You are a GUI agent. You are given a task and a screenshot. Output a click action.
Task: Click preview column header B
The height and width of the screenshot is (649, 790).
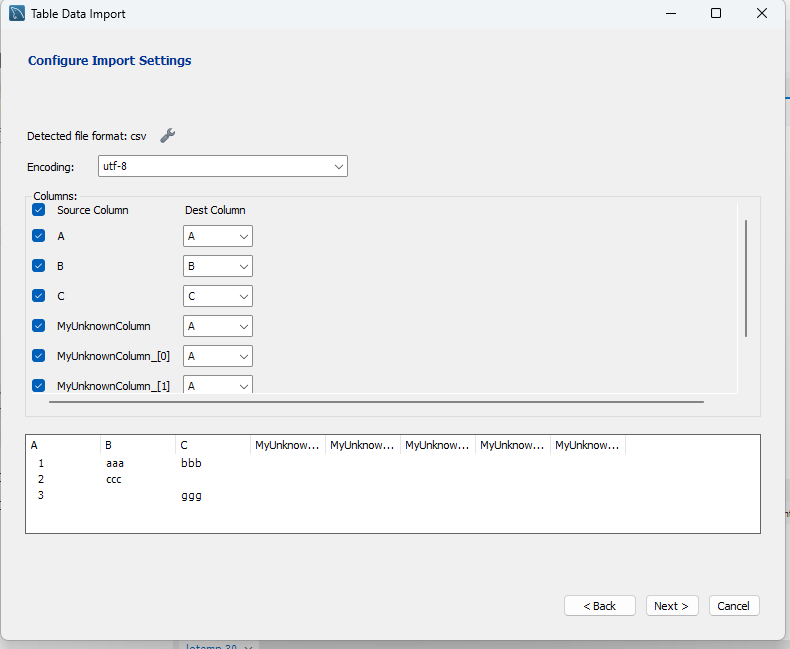point(138,445)
